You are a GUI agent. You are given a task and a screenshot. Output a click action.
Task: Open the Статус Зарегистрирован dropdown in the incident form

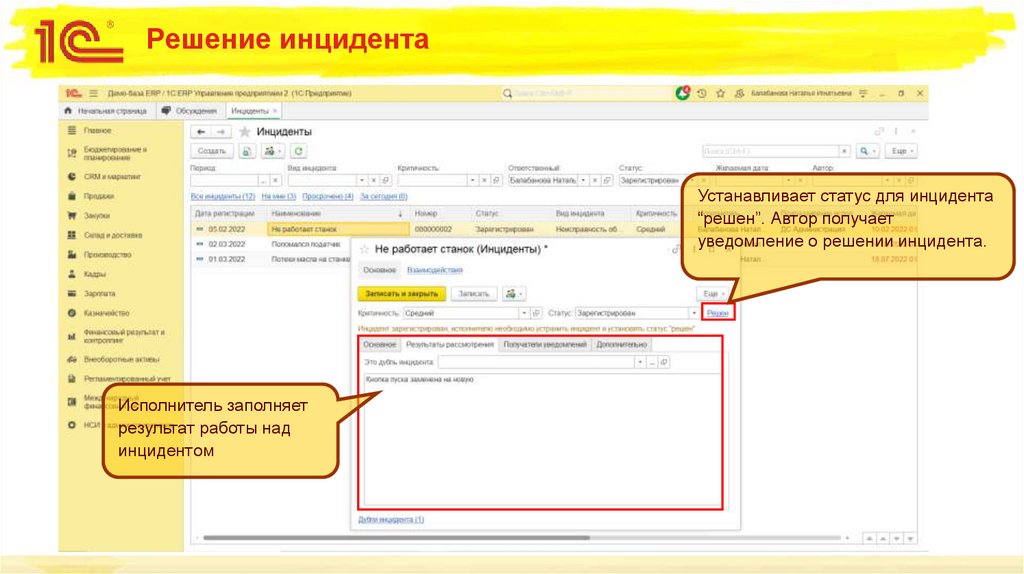point(694,313)
